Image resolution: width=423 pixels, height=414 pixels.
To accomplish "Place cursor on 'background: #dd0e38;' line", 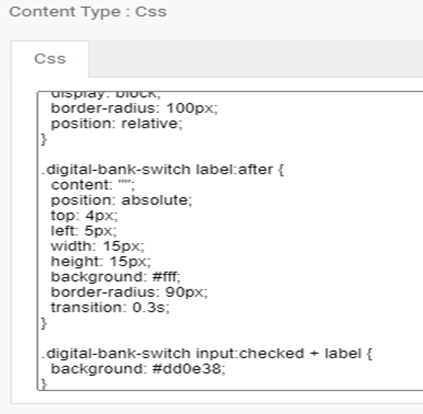I will 138,369.
